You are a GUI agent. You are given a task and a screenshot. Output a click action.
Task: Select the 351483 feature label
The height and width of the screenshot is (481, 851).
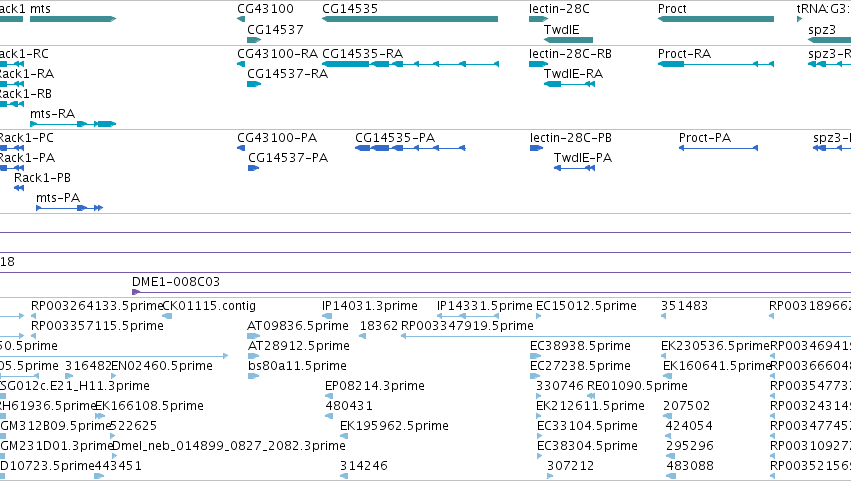pyautogui.click(x=684, y=306)
